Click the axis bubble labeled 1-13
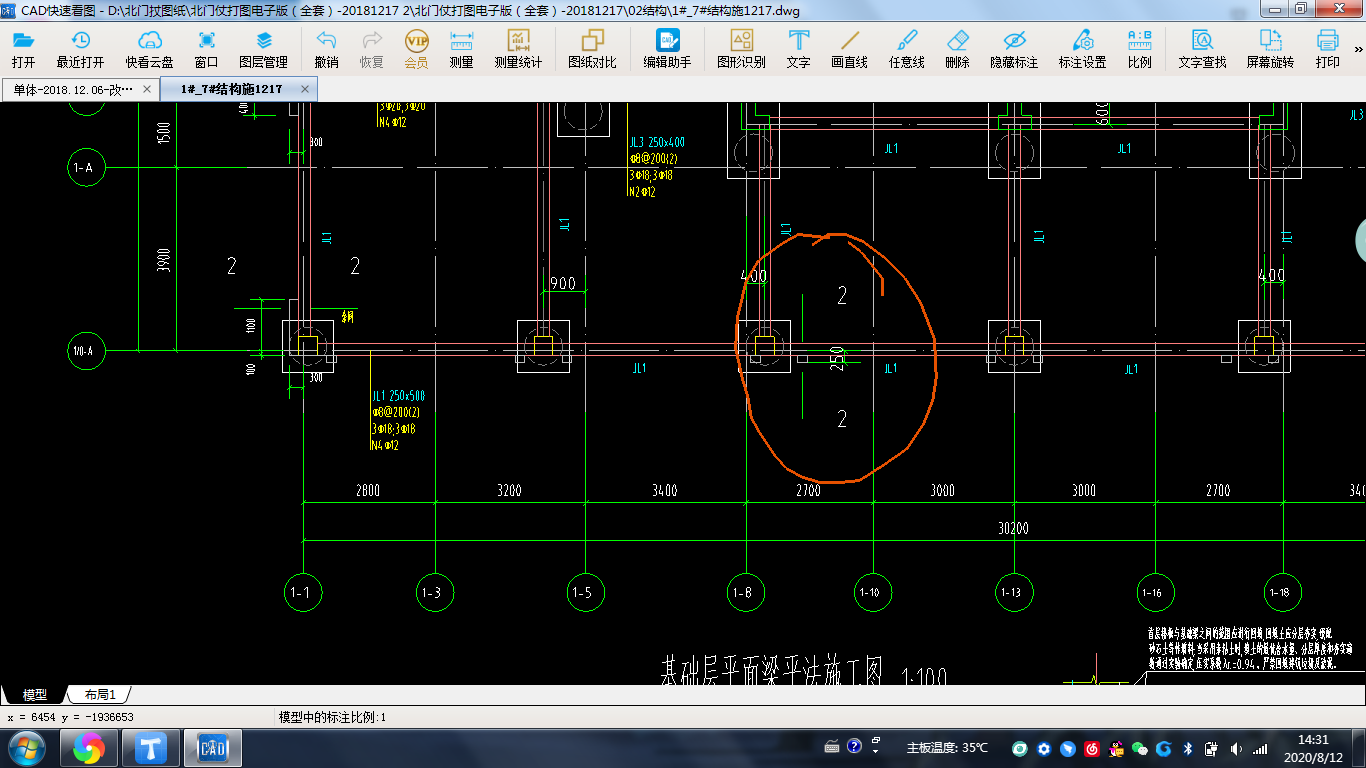The height and width of the screenshot is (768, 1366). pos(1012,592)
